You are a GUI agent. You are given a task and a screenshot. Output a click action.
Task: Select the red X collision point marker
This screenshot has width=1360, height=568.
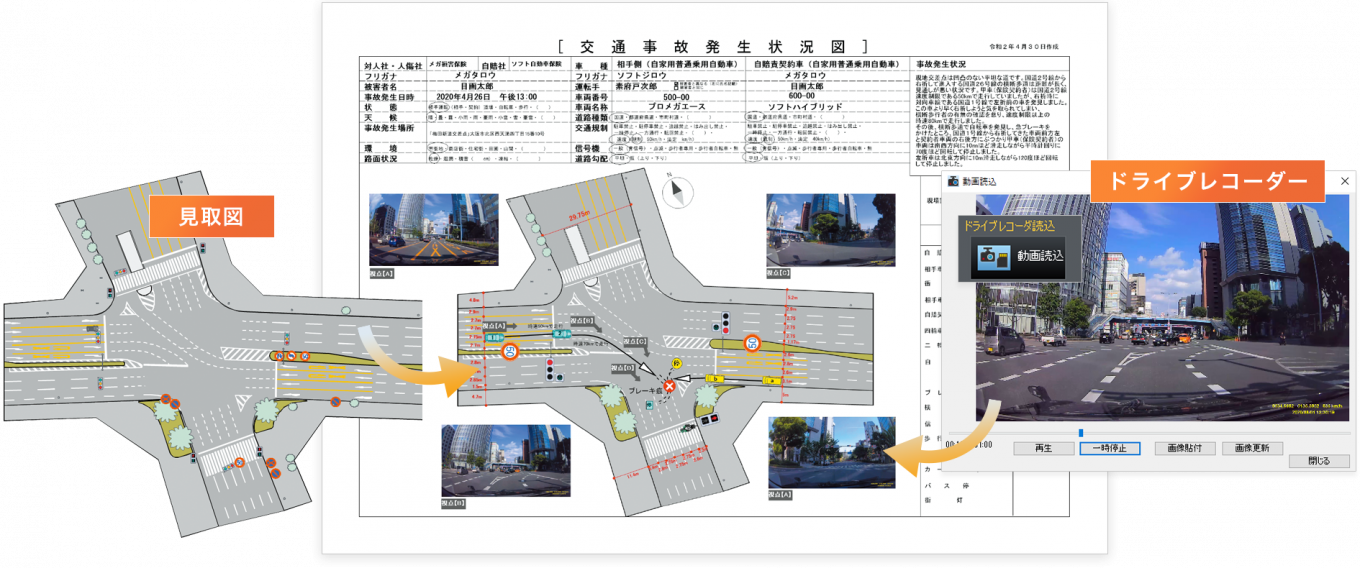point(669,385)
